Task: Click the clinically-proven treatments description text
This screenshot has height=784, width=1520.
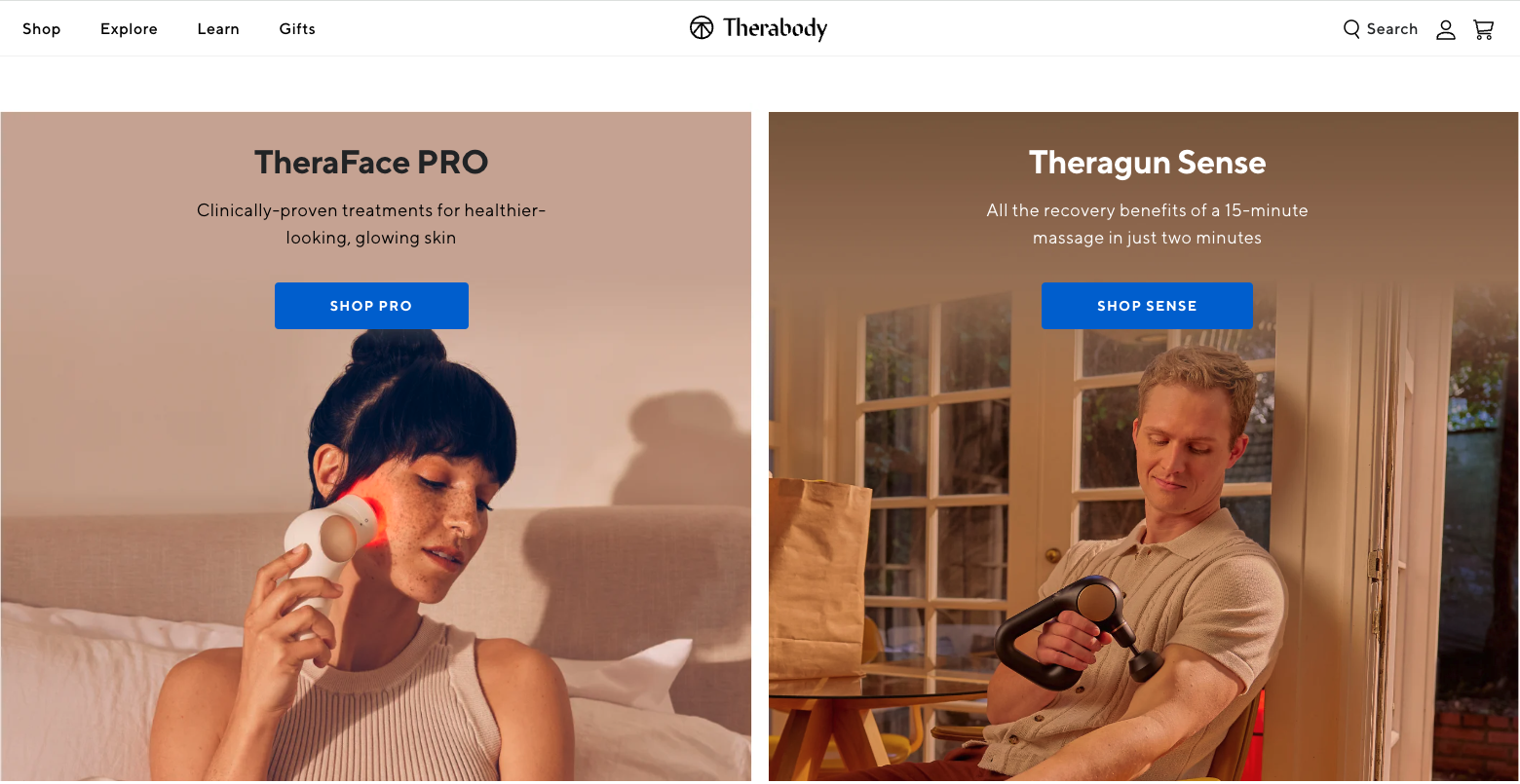Action: [371, 224]
